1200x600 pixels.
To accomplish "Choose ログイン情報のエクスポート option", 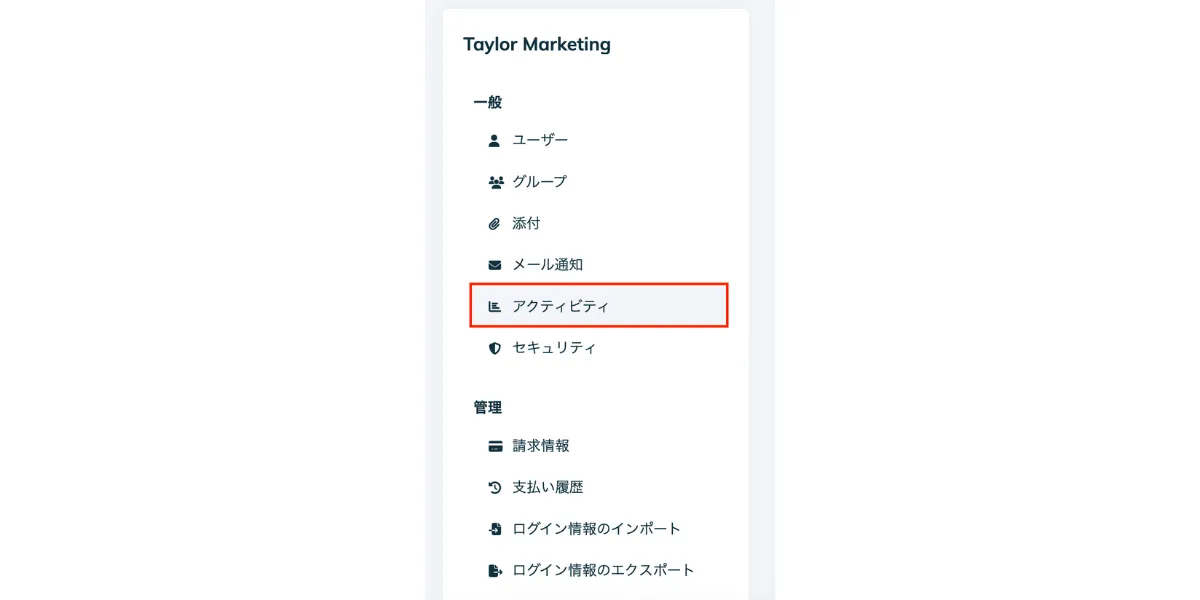I will pos(603,571).
